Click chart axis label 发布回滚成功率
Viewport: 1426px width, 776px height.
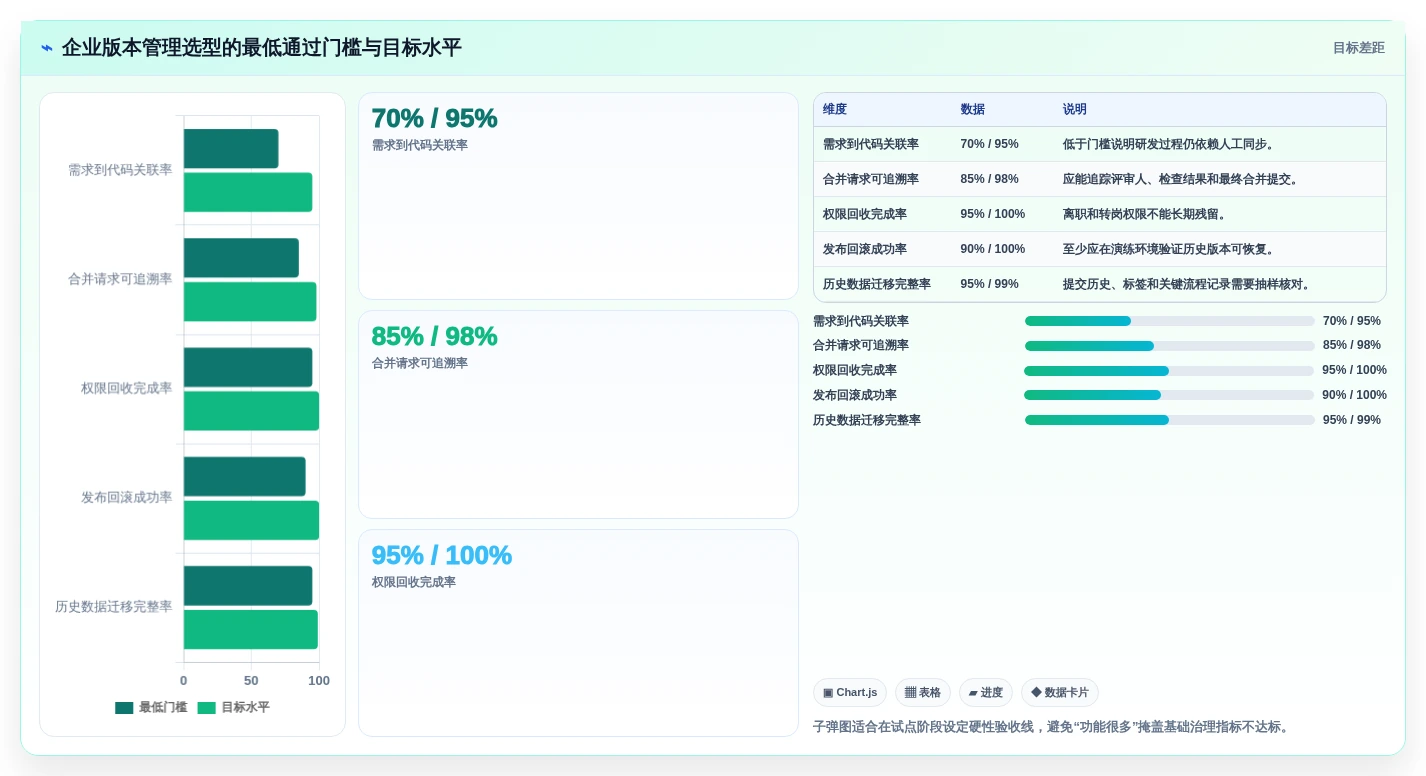coord(127,497)
